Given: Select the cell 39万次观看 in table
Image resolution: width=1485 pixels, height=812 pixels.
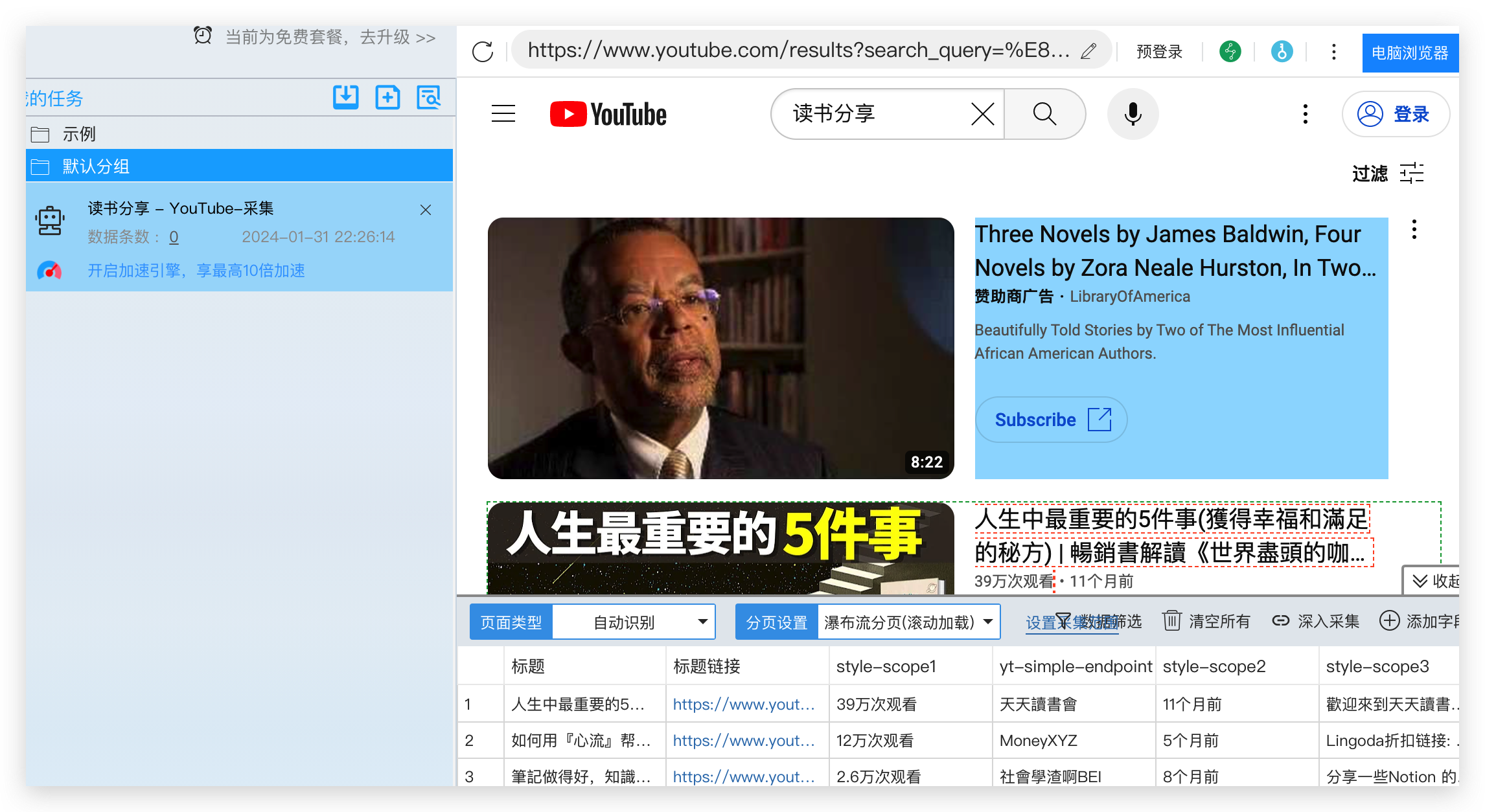Looking at the screenshot, I should (x=910, y=704).
